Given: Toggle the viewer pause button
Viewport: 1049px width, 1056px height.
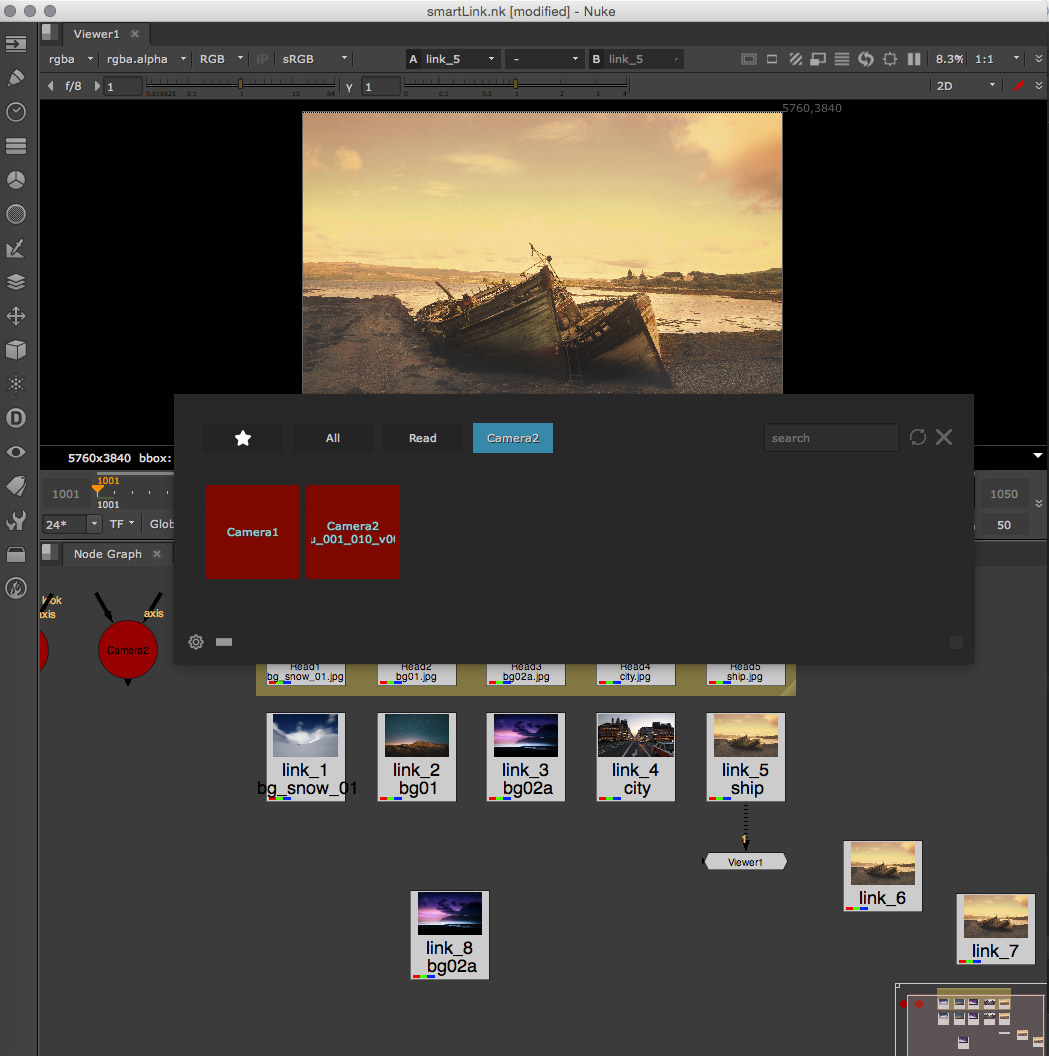Looking at the screenshot, I should coord(913,59).
